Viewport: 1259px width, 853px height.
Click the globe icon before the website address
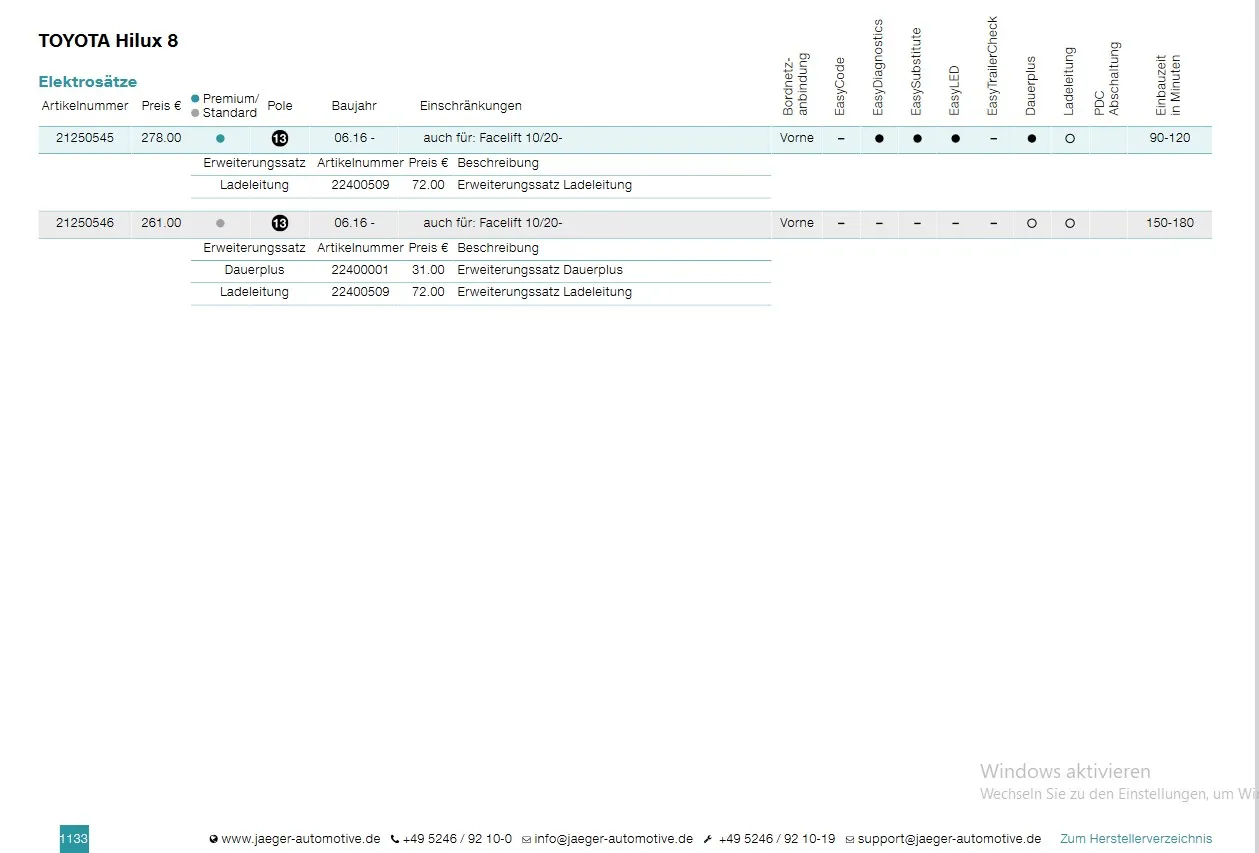(x=214, y=840)
